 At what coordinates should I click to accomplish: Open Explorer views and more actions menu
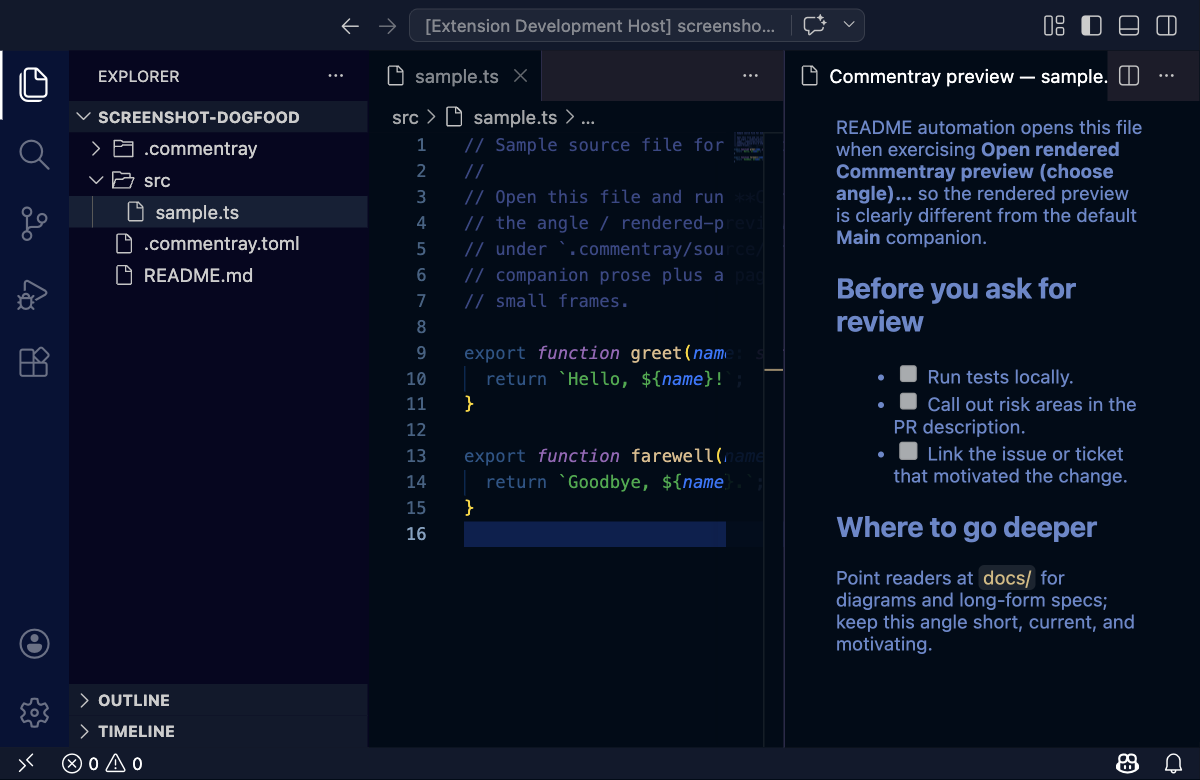335,76
